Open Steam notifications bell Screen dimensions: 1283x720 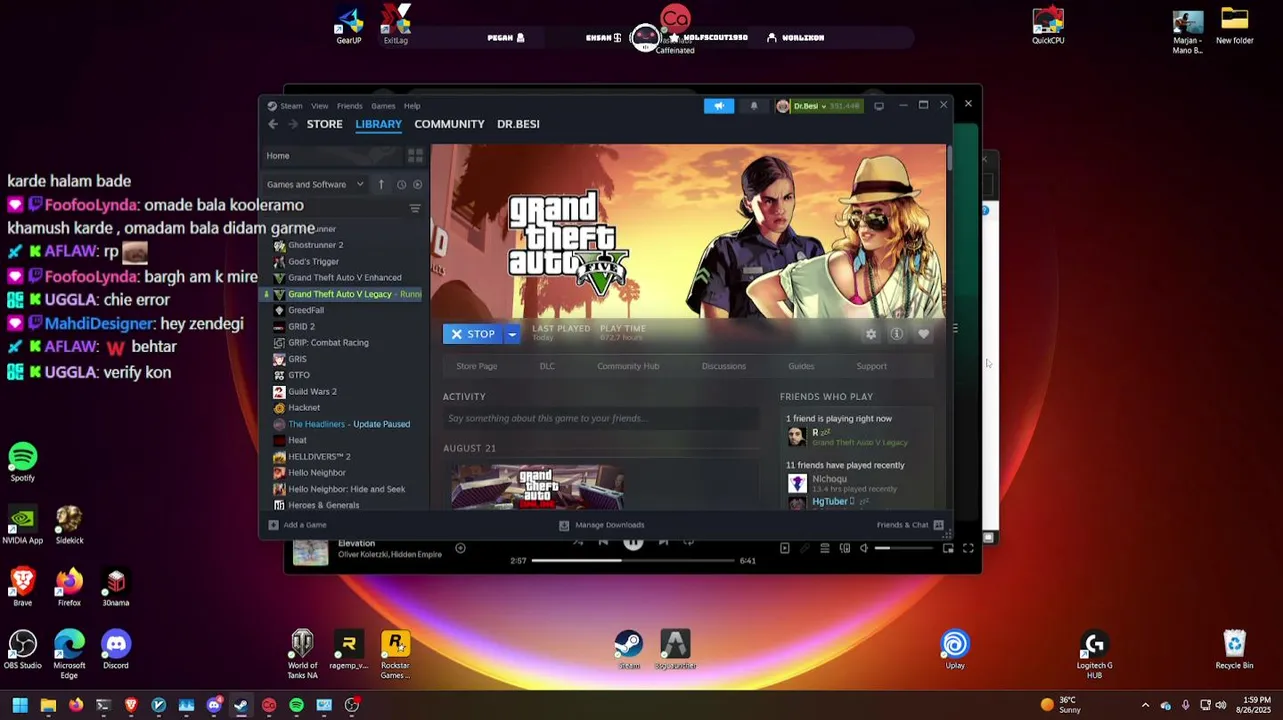754,106
